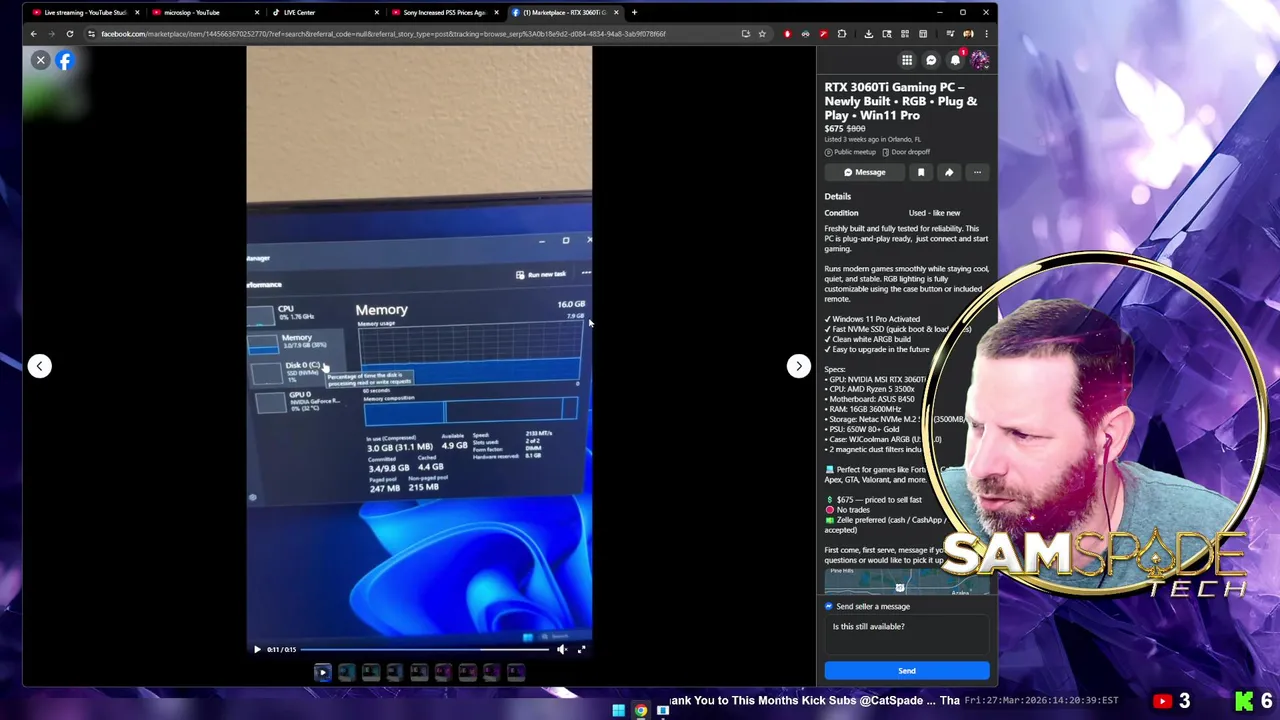Click the 'Door dropoff' label

point(906,152)
